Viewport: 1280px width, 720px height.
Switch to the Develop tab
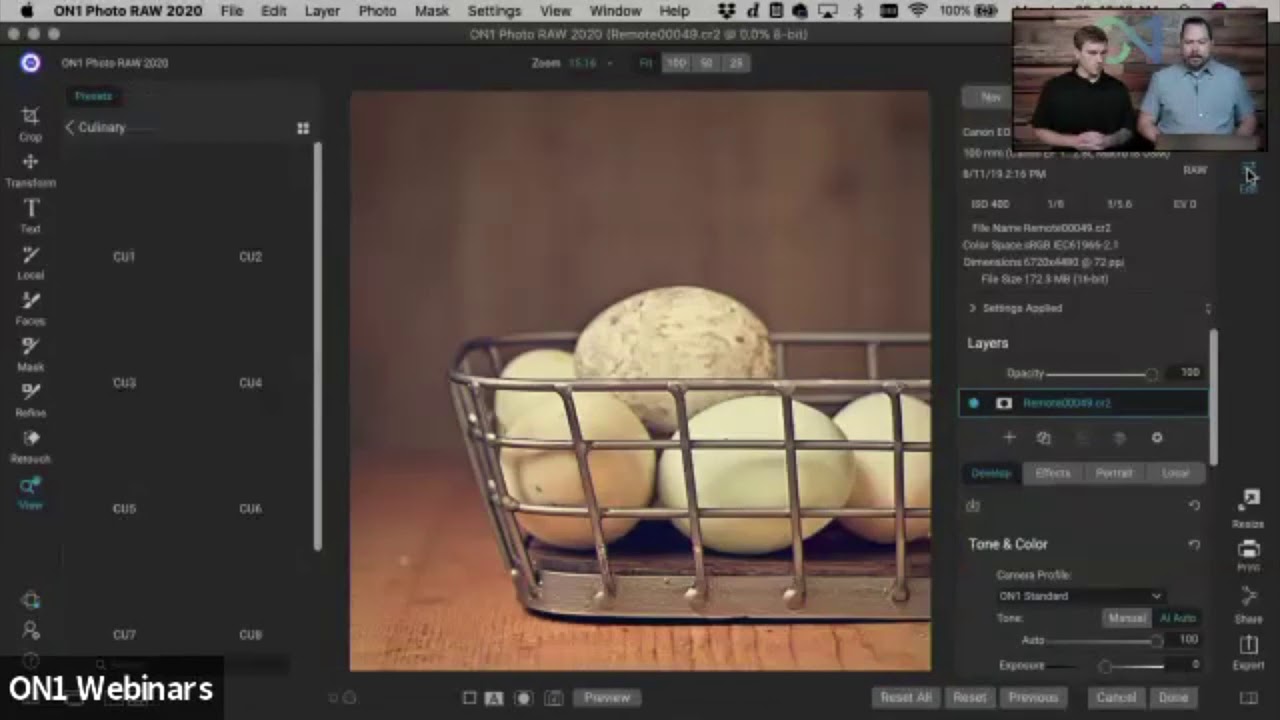click(x=991, y=473)
